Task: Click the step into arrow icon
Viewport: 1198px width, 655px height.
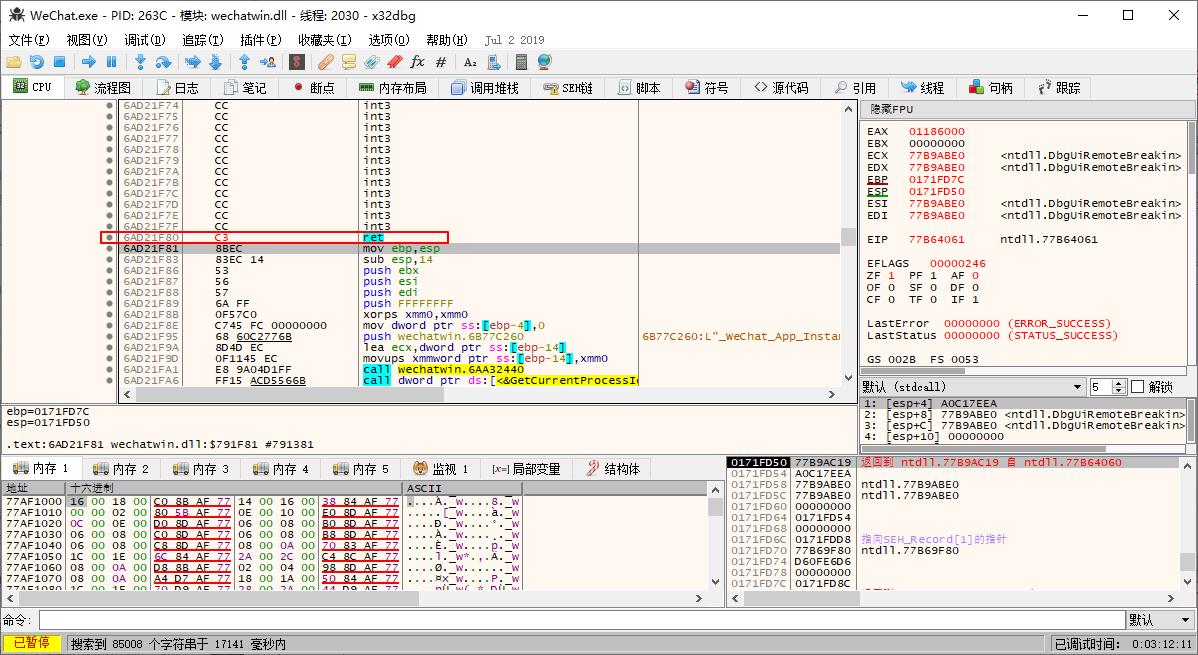Action: [x=140, y=62]
